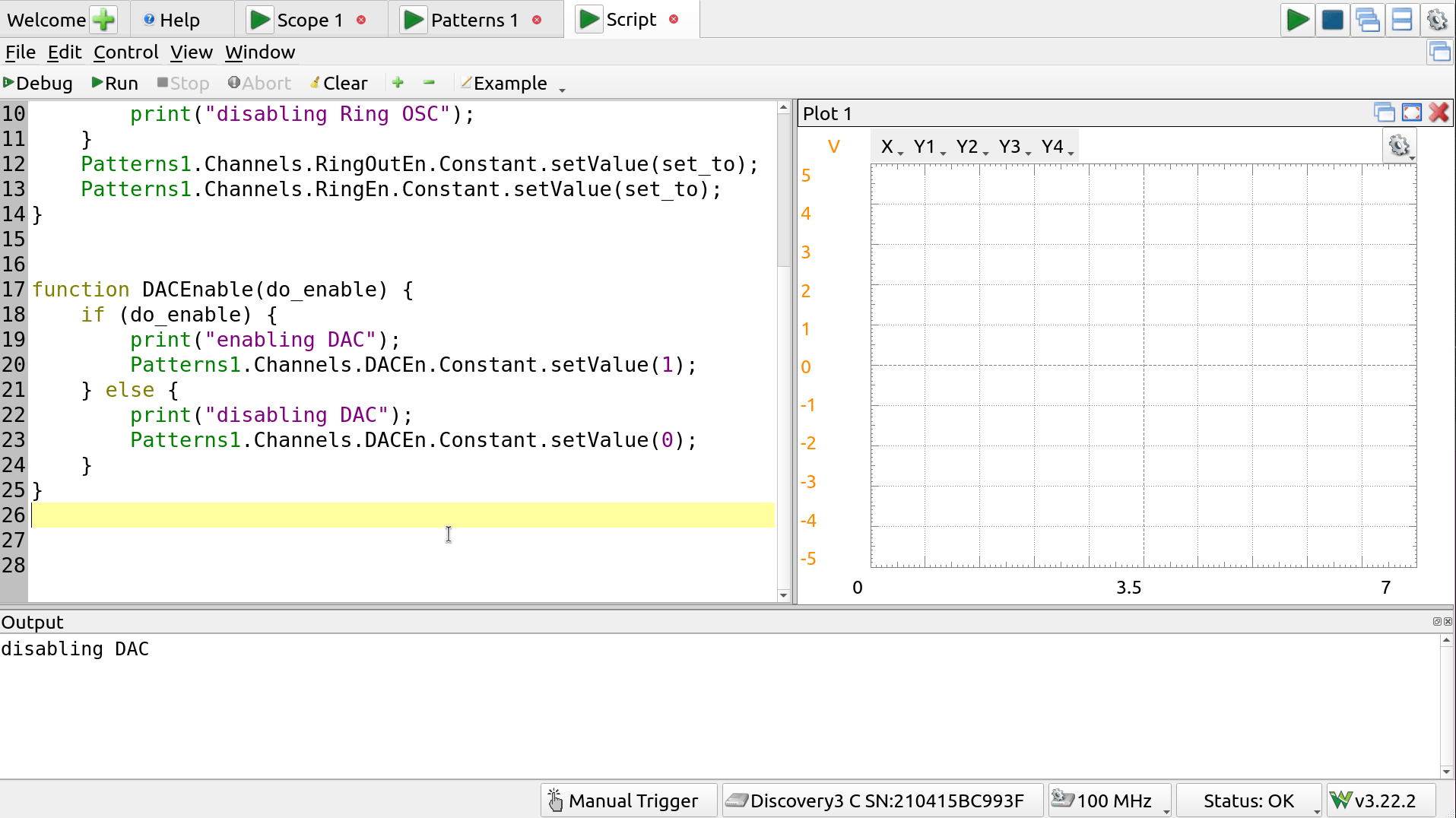Start all instruments with the top-right green play icon
This screenshot has width=1456, height=818.
click(x=1297, y=20)
